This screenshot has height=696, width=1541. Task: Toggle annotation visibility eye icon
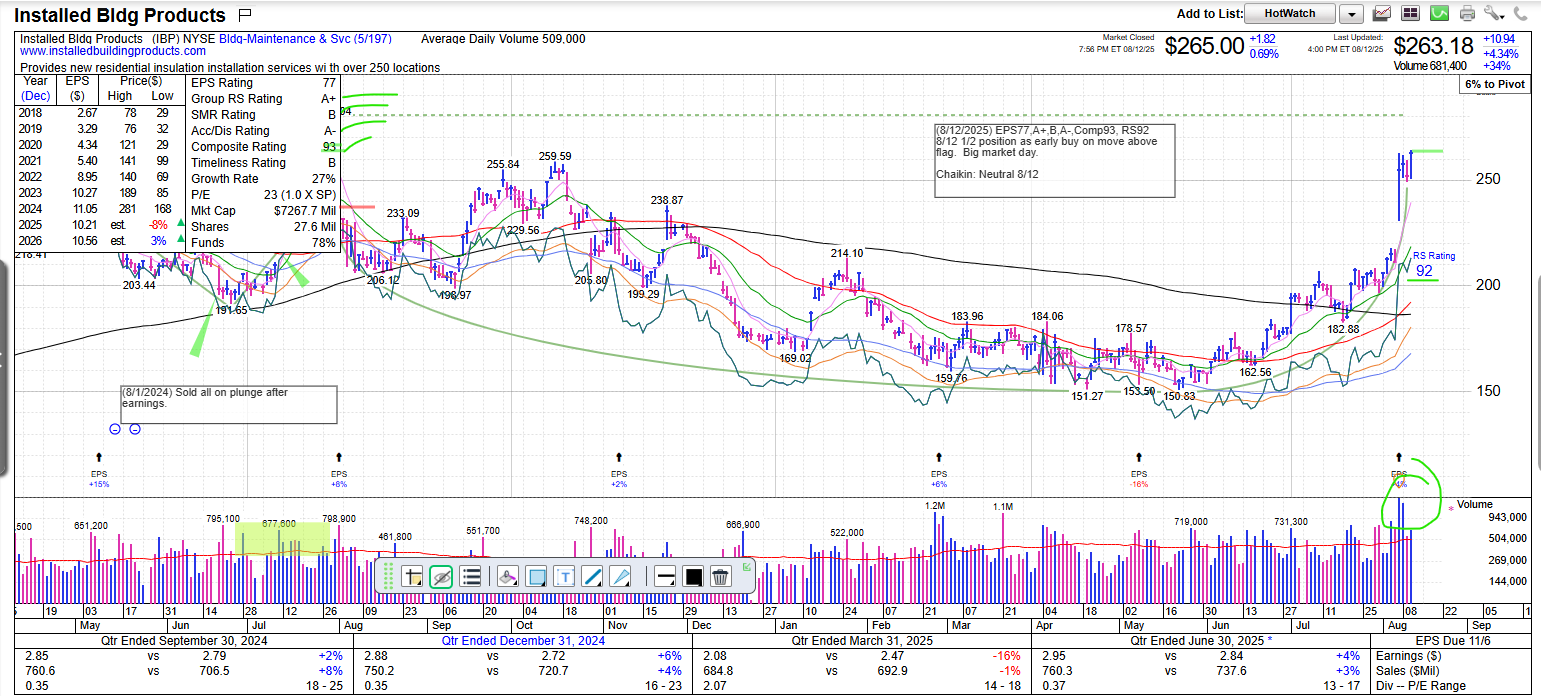tap(441, 576)
